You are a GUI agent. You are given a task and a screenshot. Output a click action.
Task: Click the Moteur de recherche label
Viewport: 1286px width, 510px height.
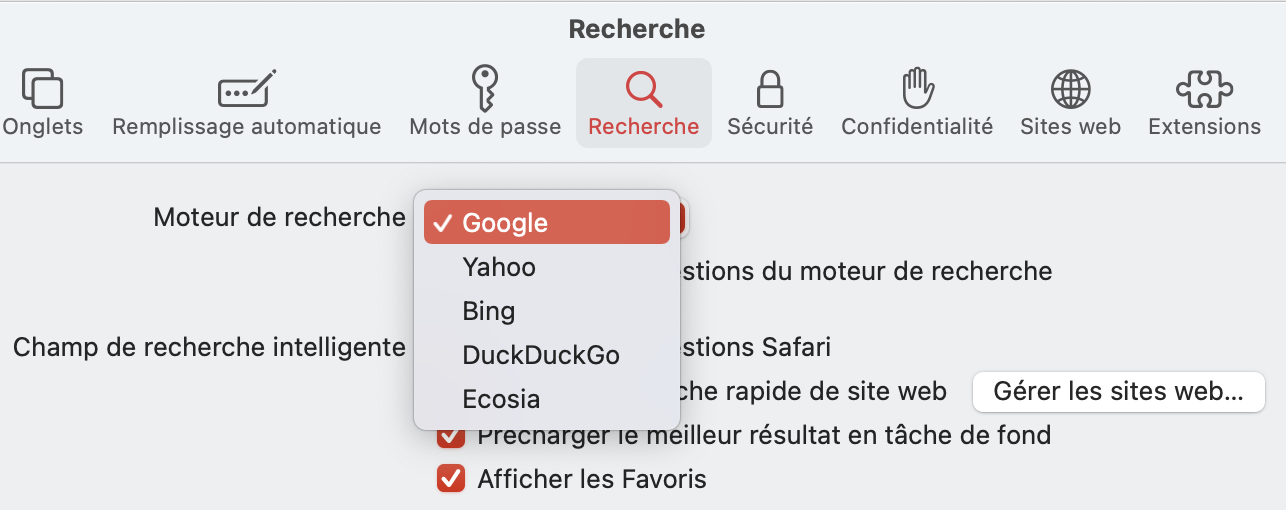coord(279,217)
